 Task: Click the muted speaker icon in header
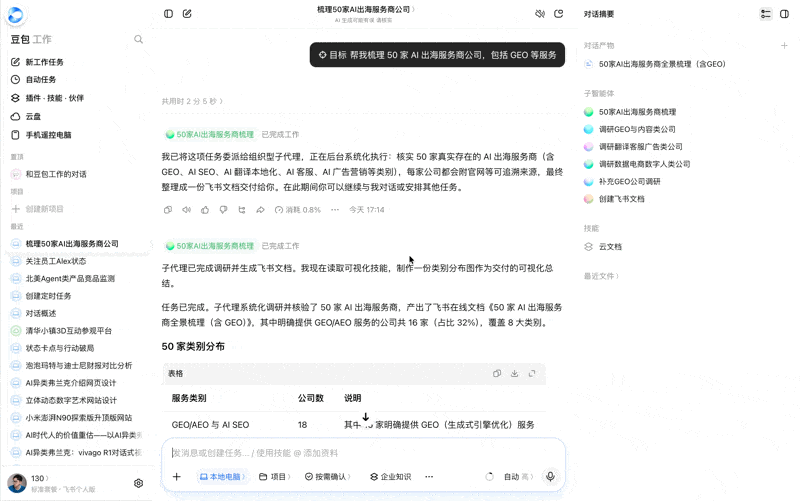click(x=540, y=14)
